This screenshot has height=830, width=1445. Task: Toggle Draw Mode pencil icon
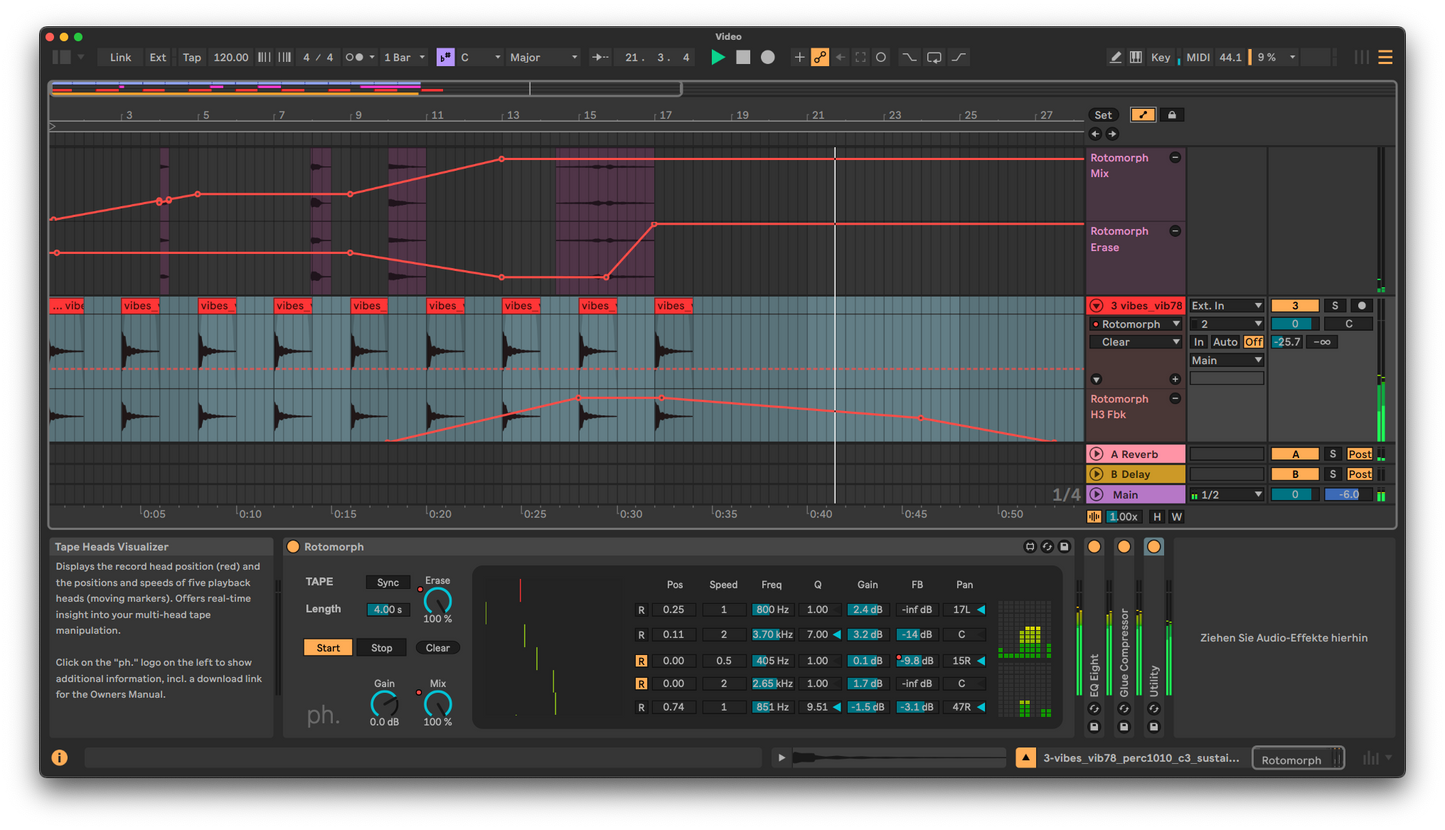pos(1116,58)
